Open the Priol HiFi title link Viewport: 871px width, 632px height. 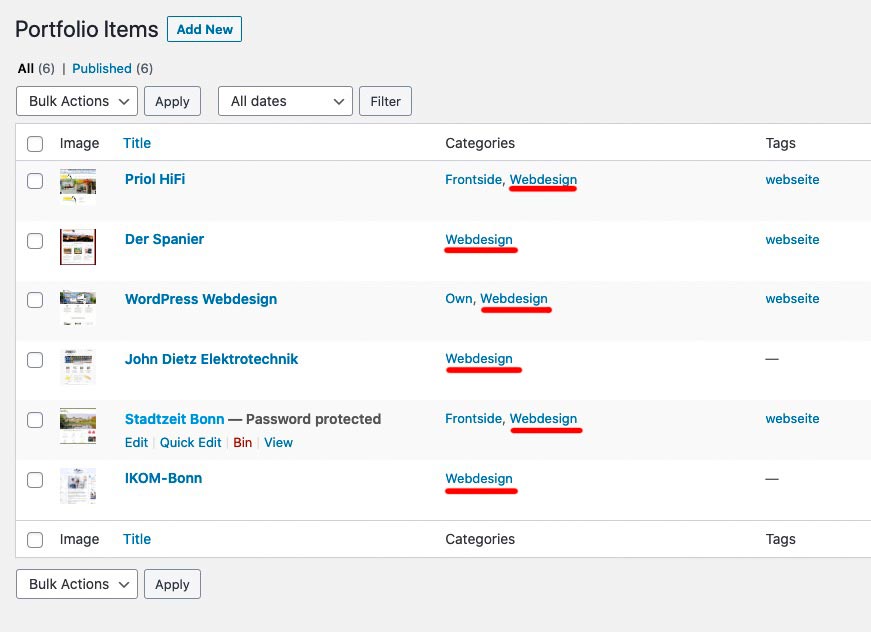155,179
